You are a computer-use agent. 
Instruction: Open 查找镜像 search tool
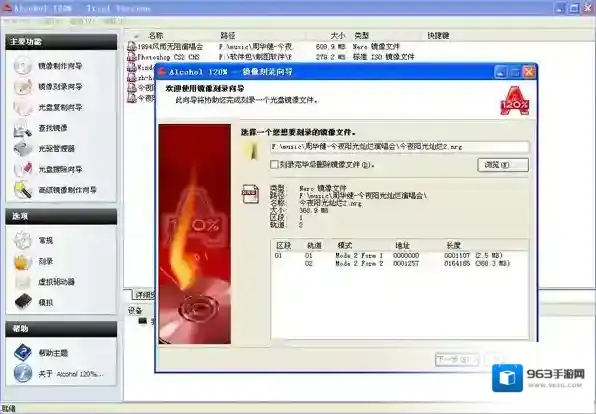click(52, 128)
